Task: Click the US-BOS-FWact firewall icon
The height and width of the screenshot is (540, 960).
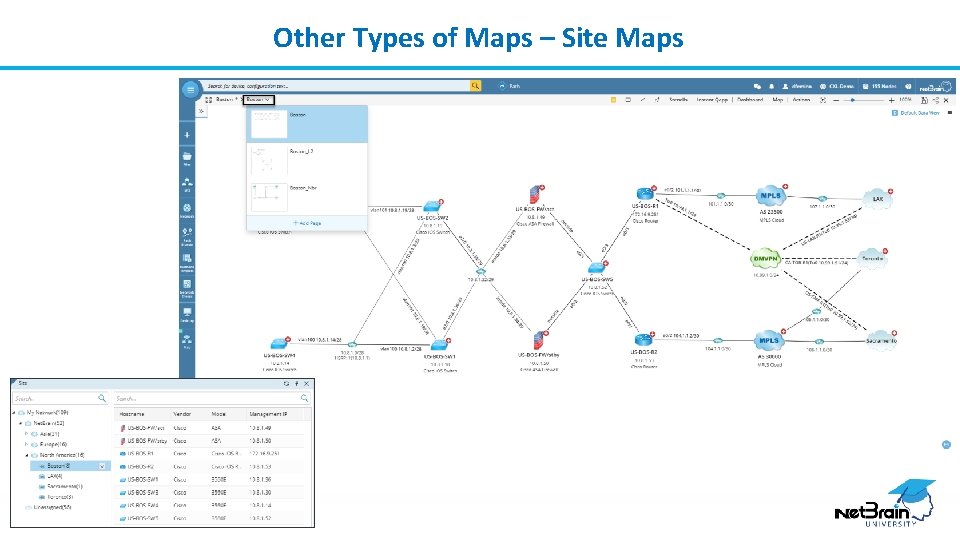Action: click(536, 195)
